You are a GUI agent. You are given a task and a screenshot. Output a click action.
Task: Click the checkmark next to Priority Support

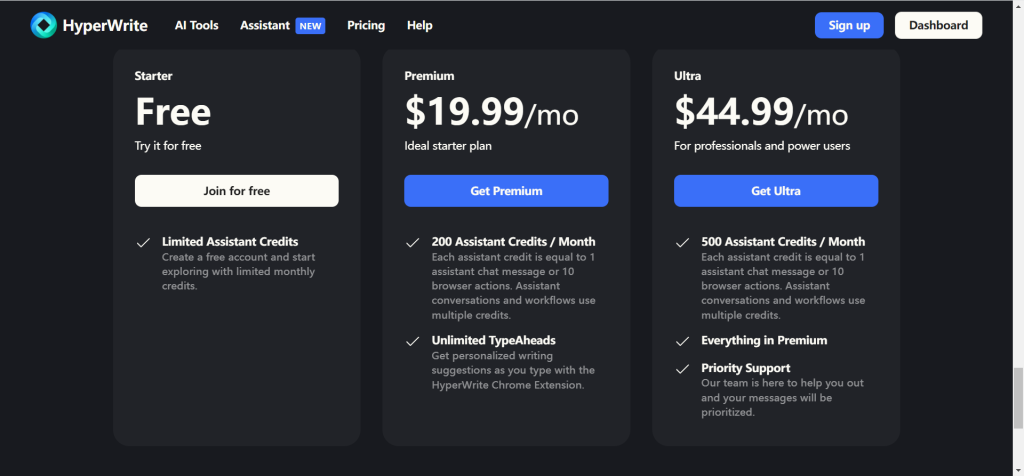(682, 370)
